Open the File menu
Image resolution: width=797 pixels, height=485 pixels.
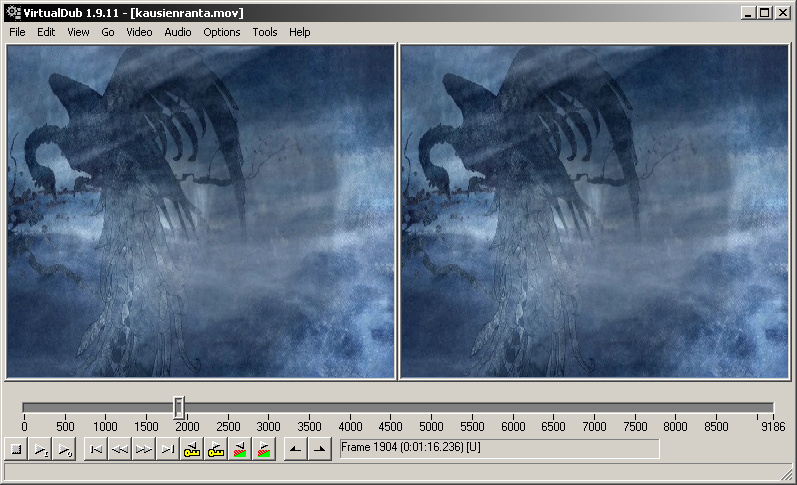pyautogui.click(x=17, y=32)
